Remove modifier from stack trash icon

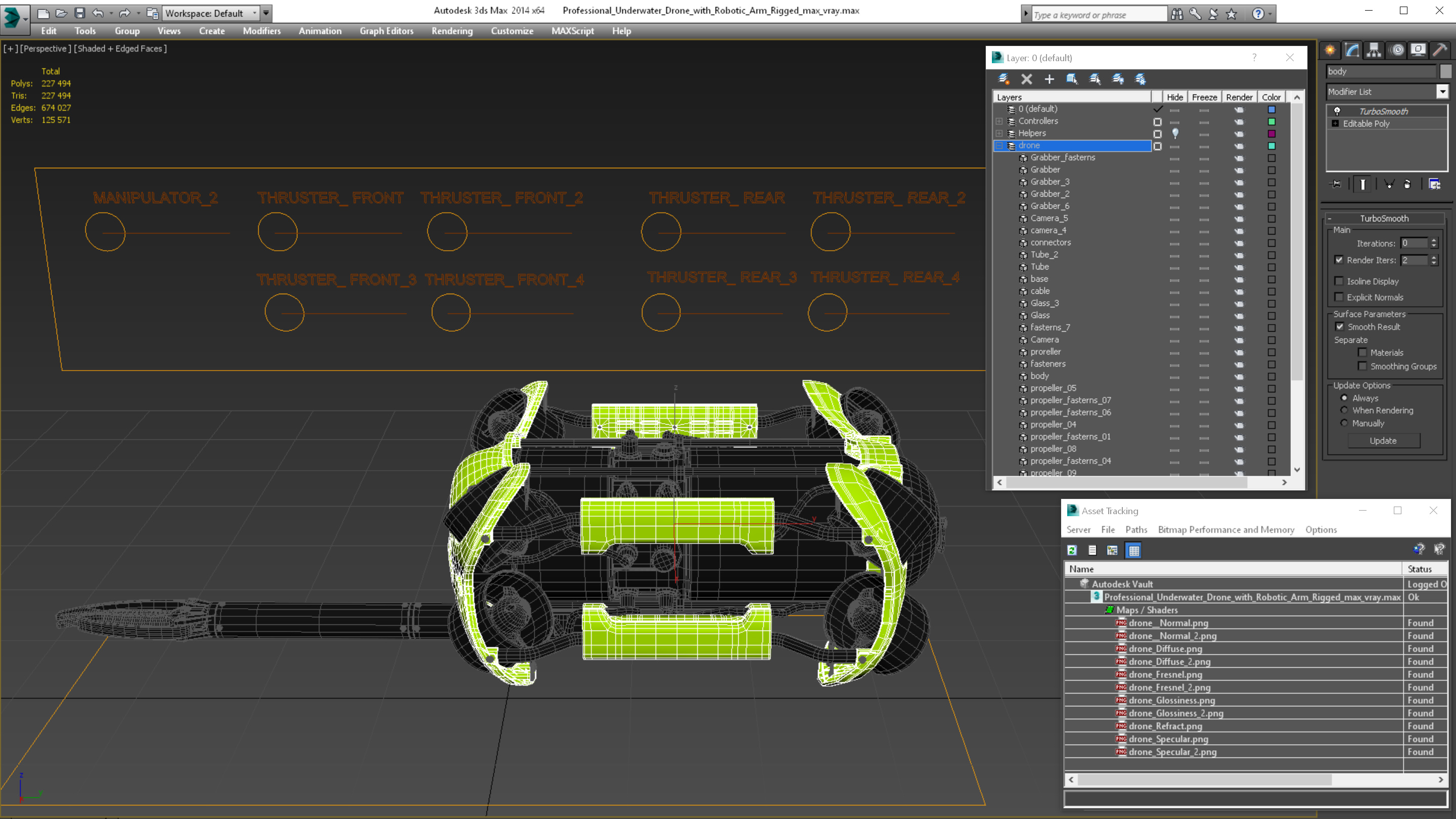1407,184
